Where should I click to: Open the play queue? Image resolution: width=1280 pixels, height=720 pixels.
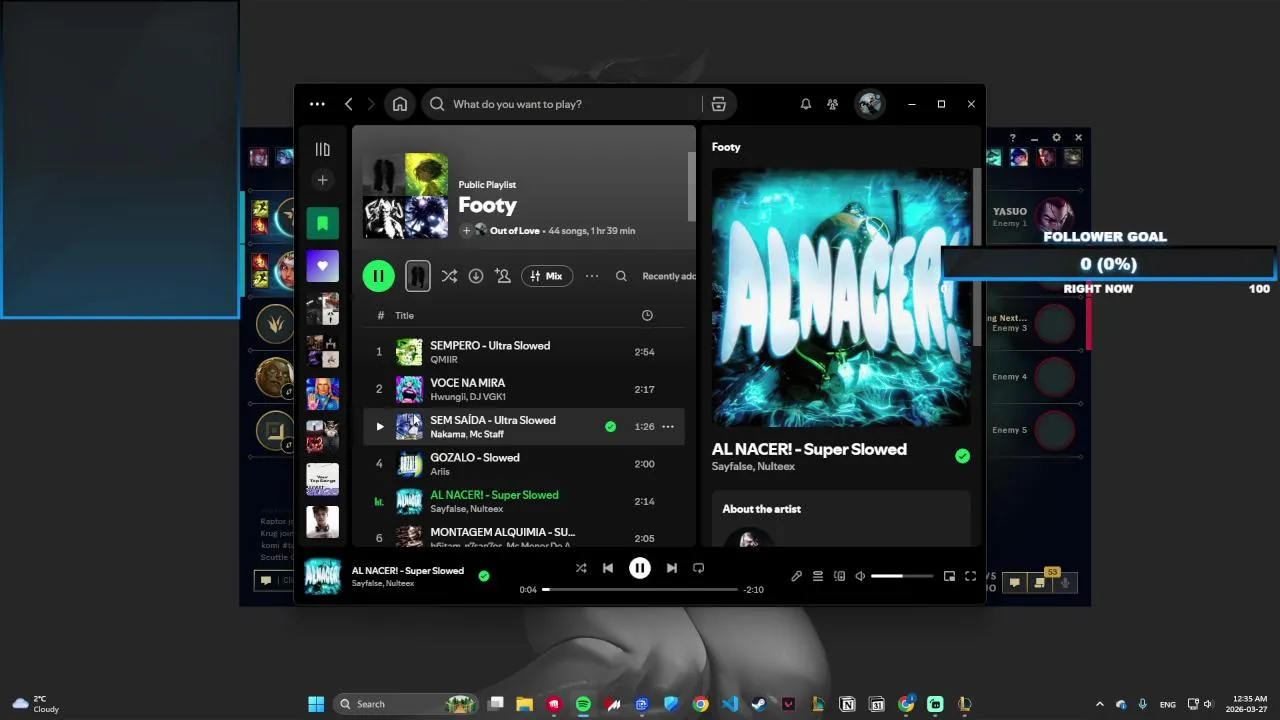(818, 576)
